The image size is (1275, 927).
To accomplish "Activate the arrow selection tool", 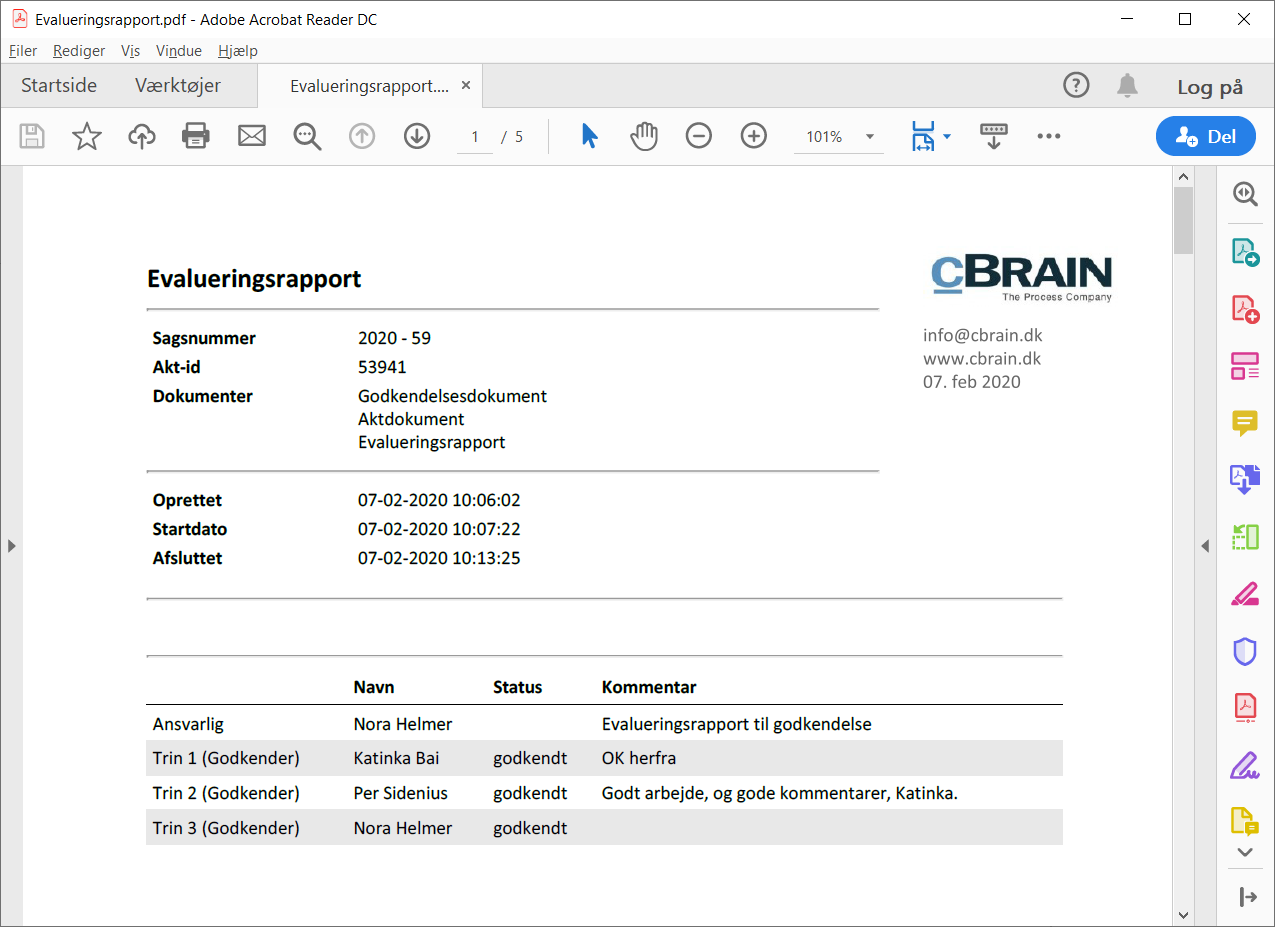I will (589, 136).
